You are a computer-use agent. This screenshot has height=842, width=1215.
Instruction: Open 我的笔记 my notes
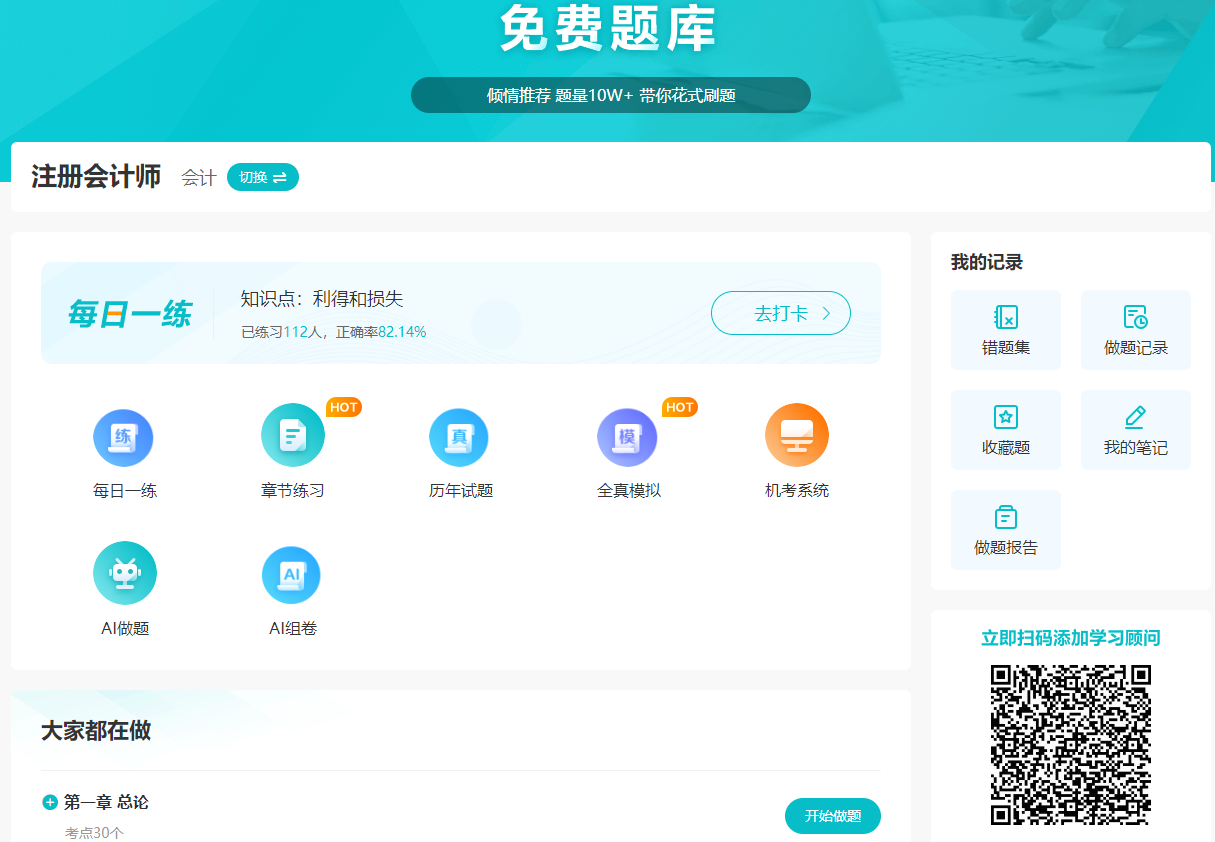1135,429
